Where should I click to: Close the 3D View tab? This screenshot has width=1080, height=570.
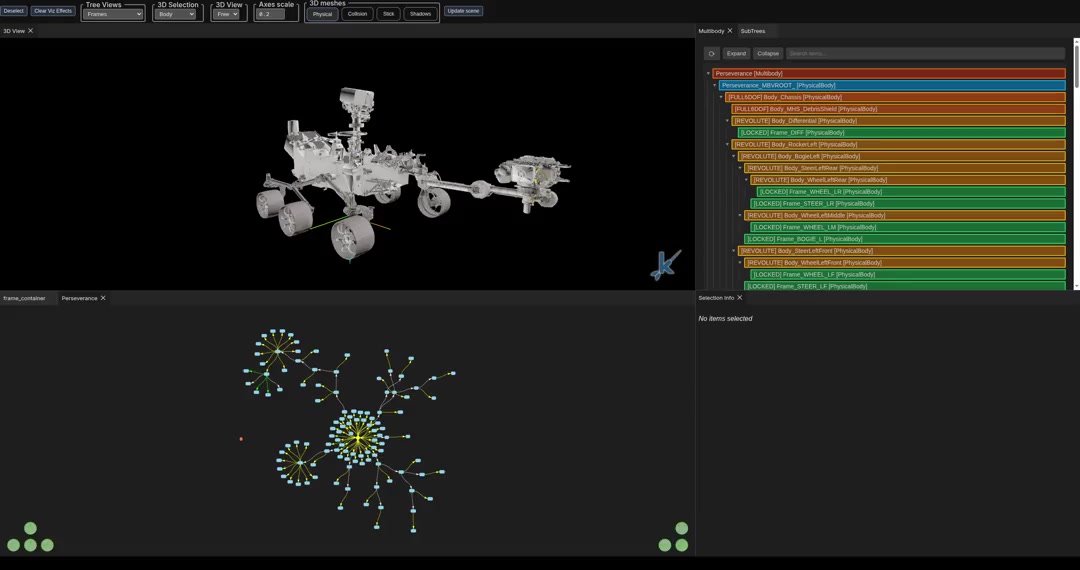click(x=30, y=31)
